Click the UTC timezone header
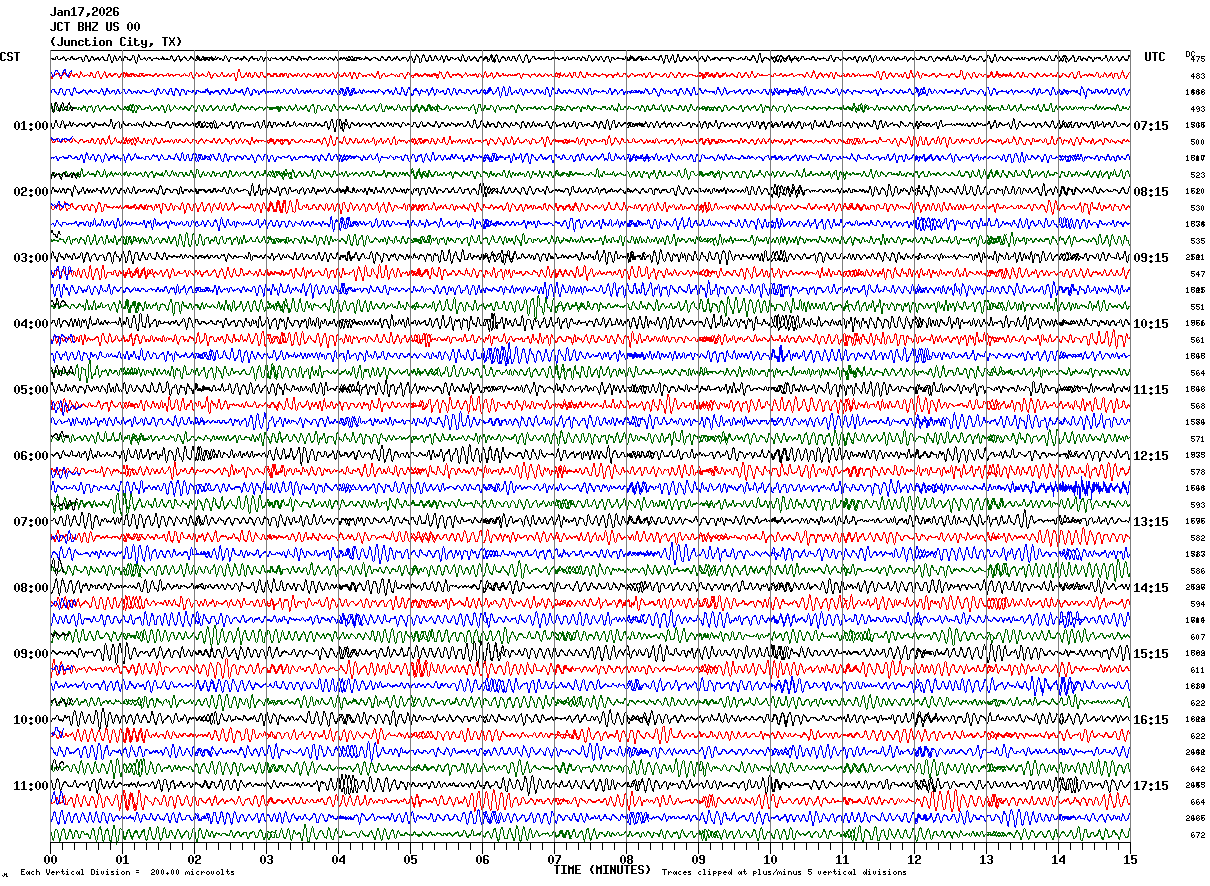Viewport: 1210px width, 886px height. point(1155,57)
